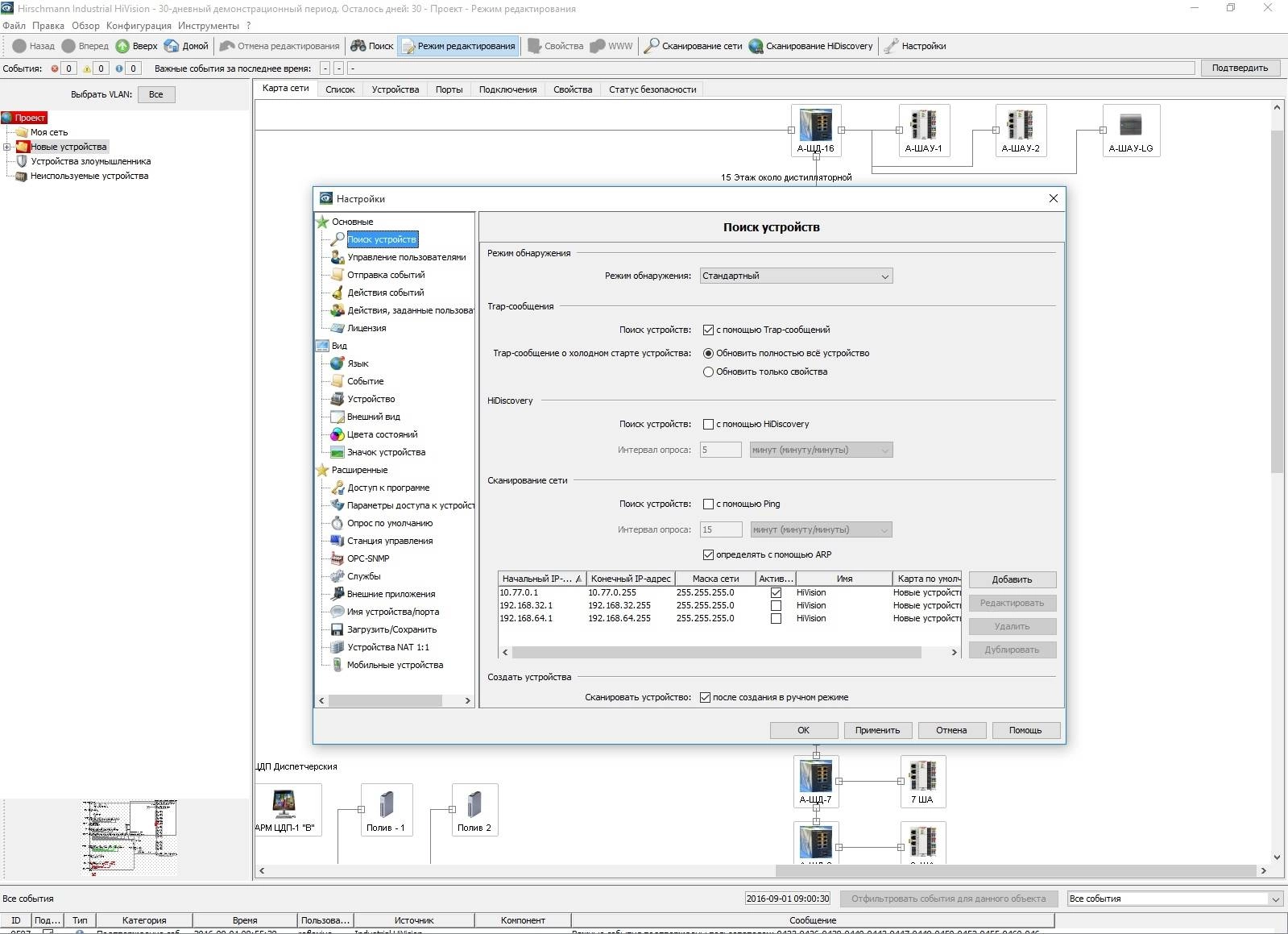Click the Назад (Back) toolbar icon

pos(34,46)
